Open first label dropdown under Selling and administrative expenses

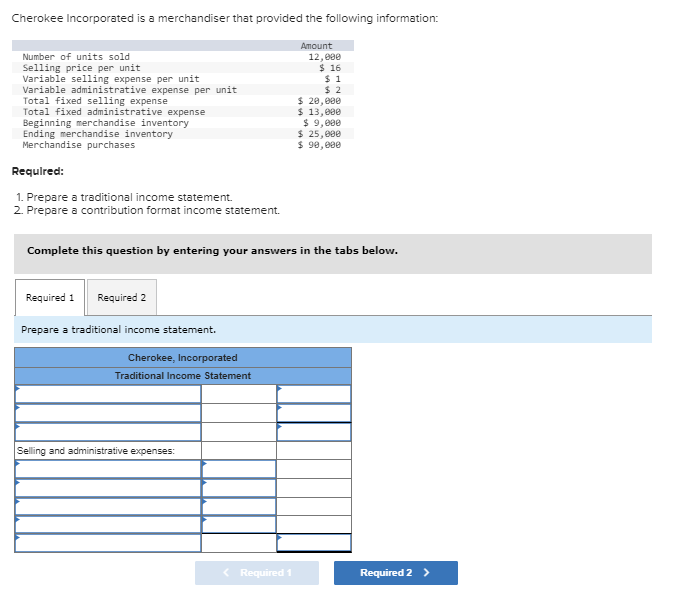(108, 469)
